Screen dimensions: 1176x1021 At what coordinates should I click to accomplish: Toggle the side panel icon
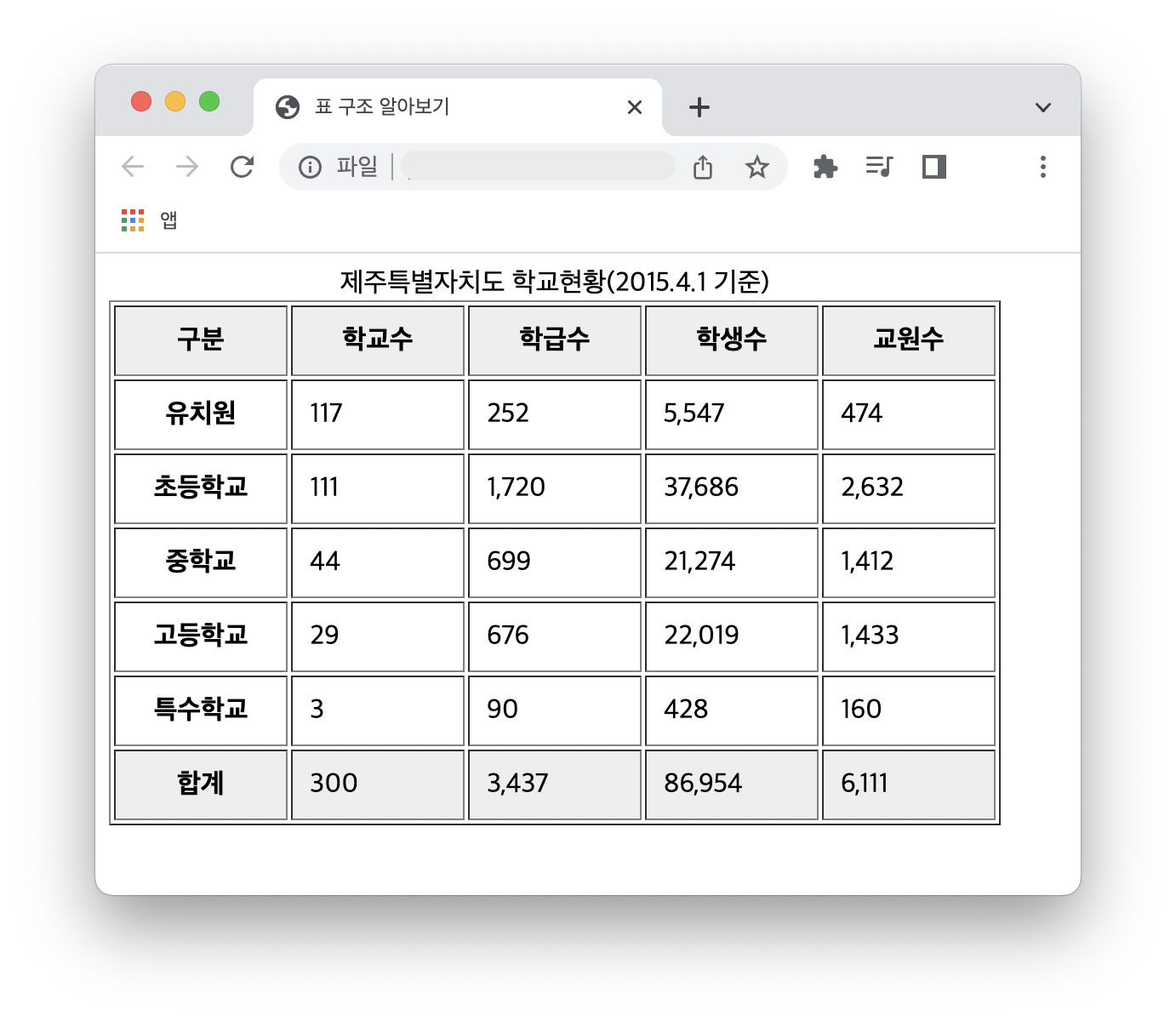(x=934, y=167)
